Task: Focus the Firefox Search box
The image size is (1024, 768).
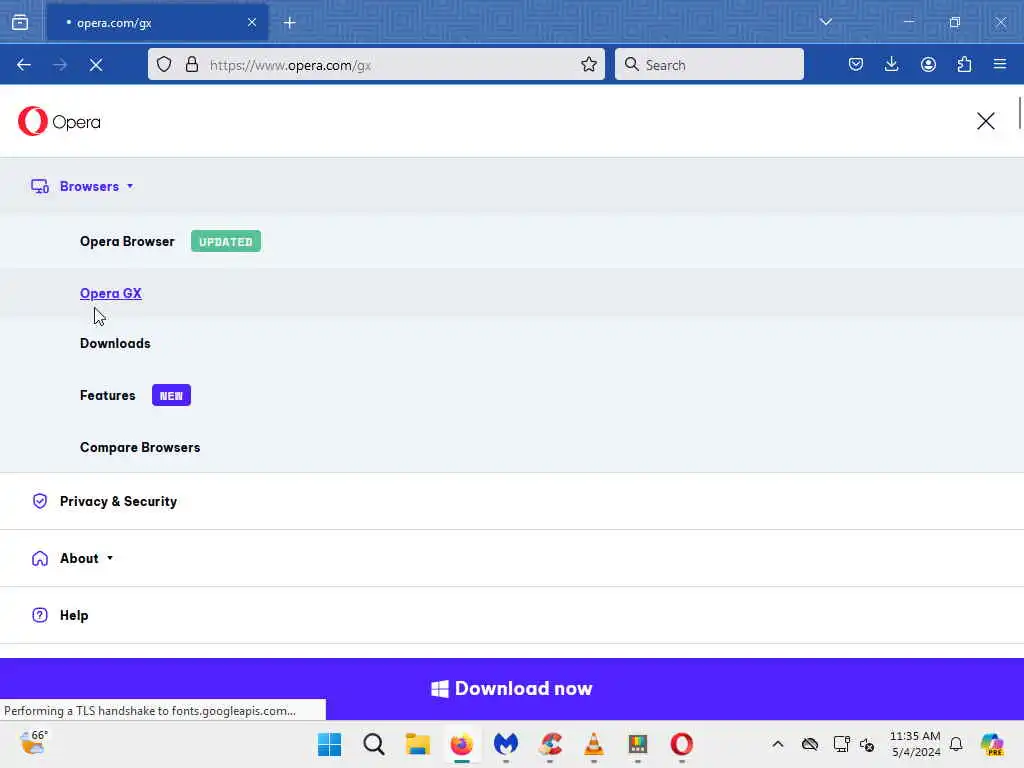Action: [x=709, y=65]
